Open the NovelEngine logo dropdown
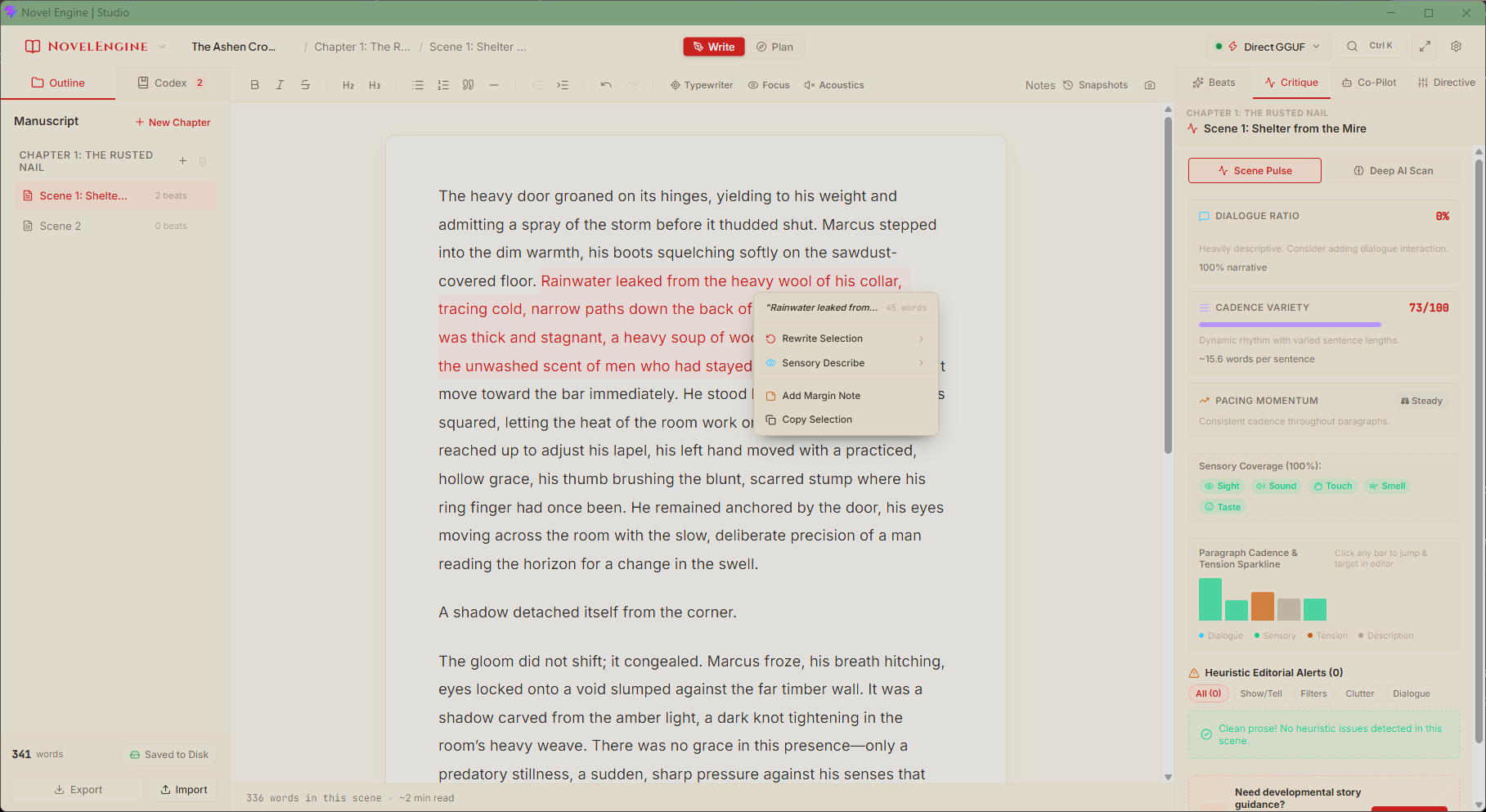Screen dimensions: 1486x812 coord(162,47)
